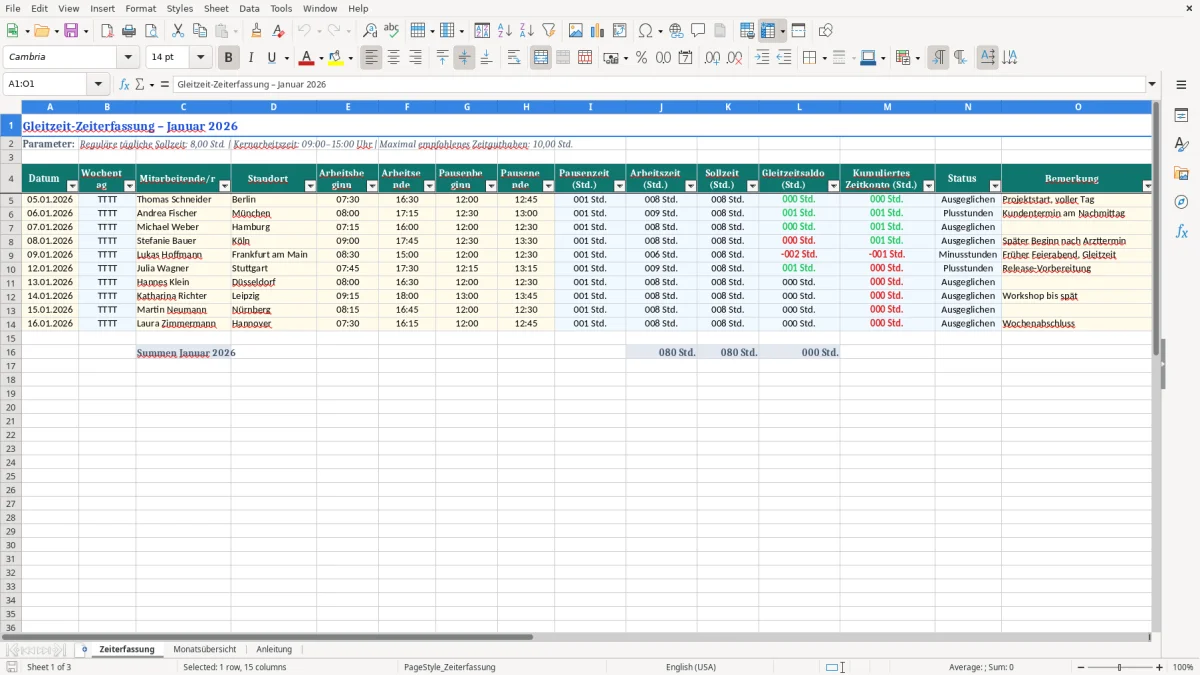The image size is (1200, 675).
Task: Click the Insert Comment icon
Action: 699,31
